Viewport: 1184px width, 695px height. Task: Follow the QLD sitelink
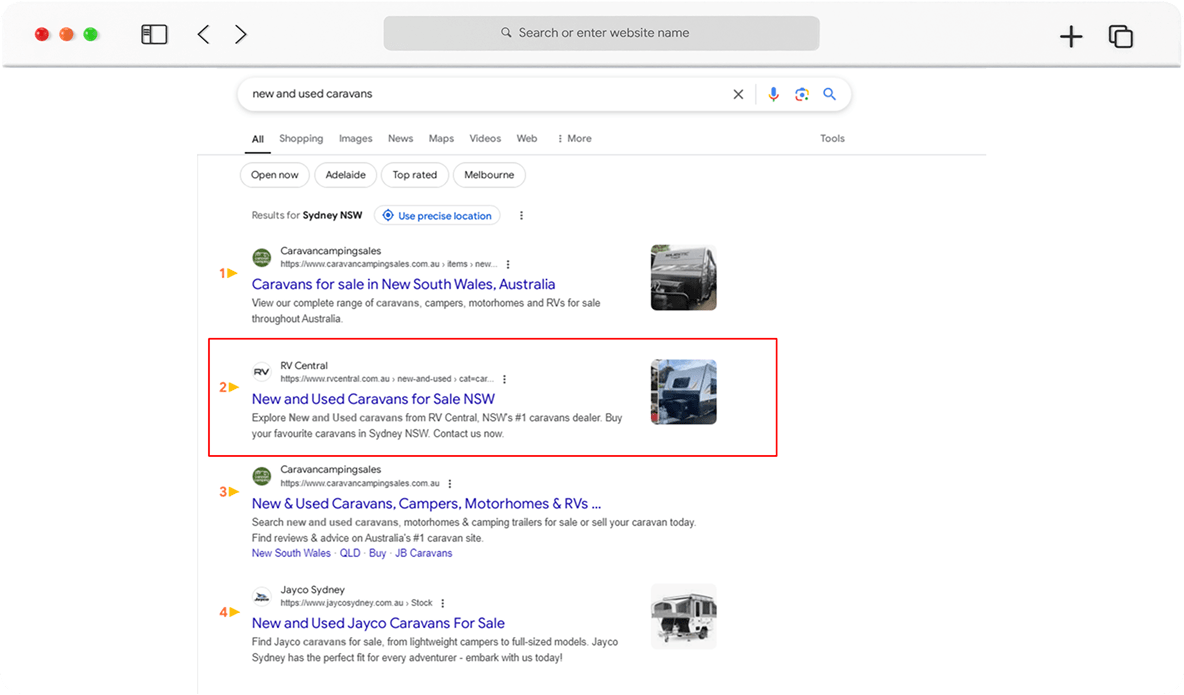(x=350, y=553)
